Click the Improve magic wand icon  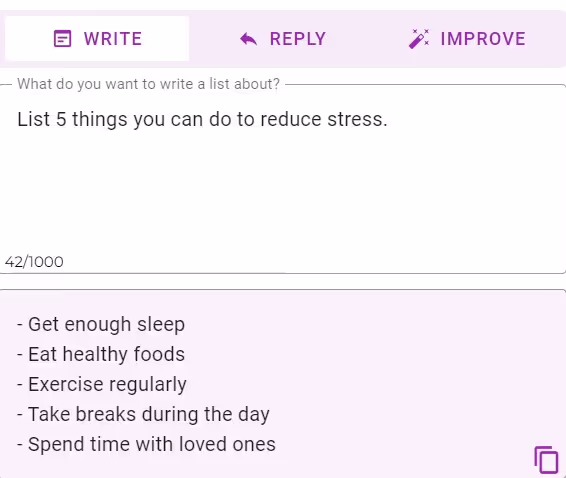coord(419,38)
